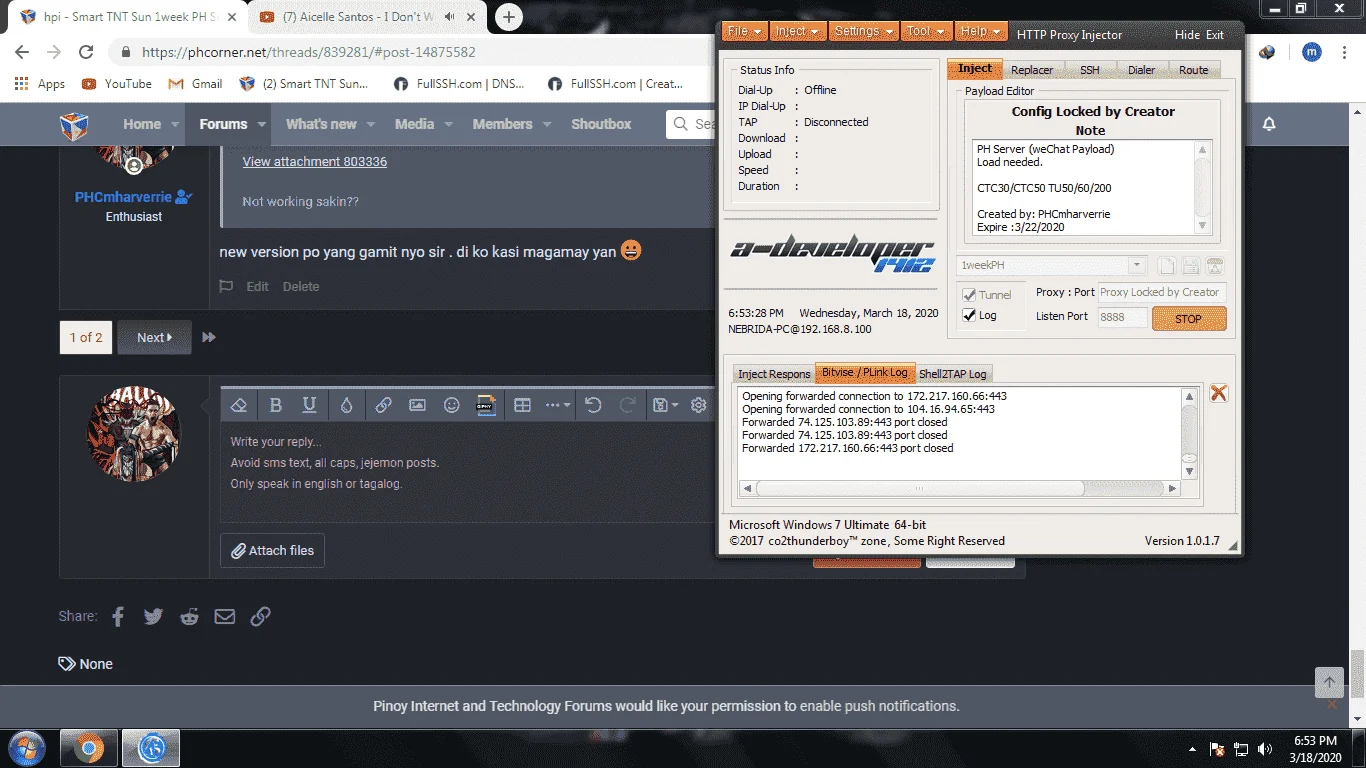The height and width of the screenshot is (768, 1366).
Task: Insert a table in the reply
Action: coord(522,405)
